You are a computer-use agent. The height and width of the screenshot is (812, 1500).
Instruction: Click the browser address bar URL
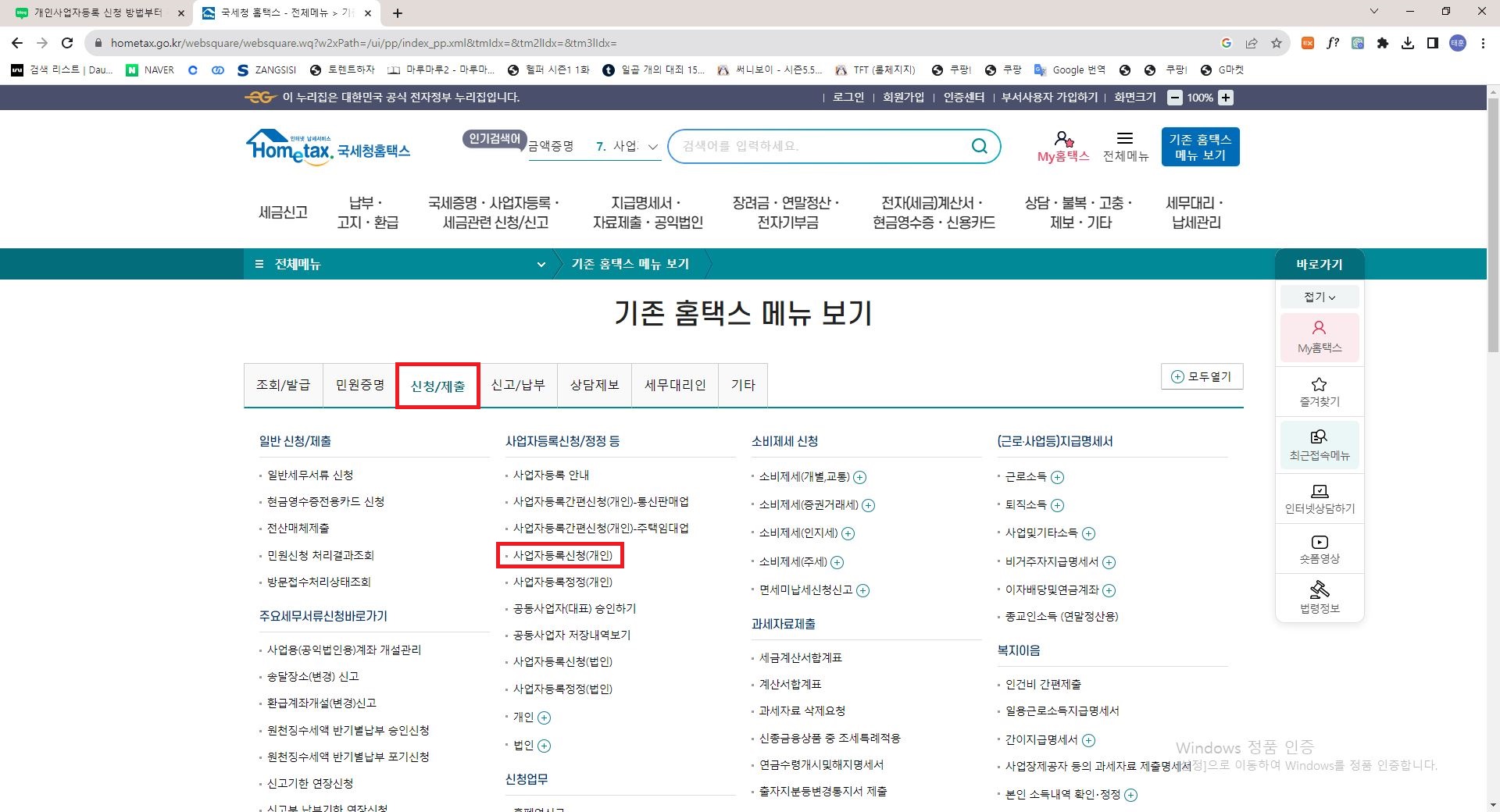click(x=363, y=43)
